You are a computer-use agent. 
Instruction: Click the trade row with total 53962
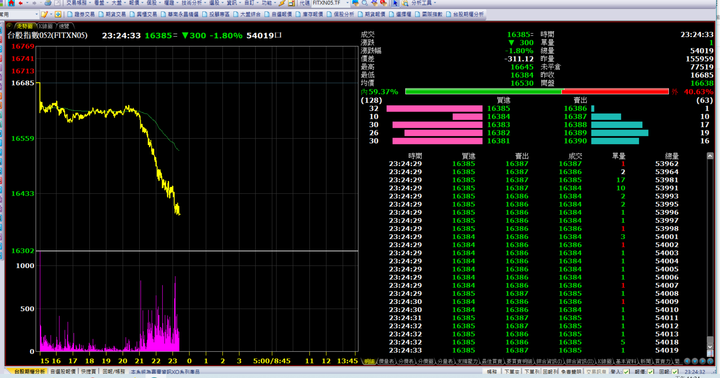[x=534, y=164]
